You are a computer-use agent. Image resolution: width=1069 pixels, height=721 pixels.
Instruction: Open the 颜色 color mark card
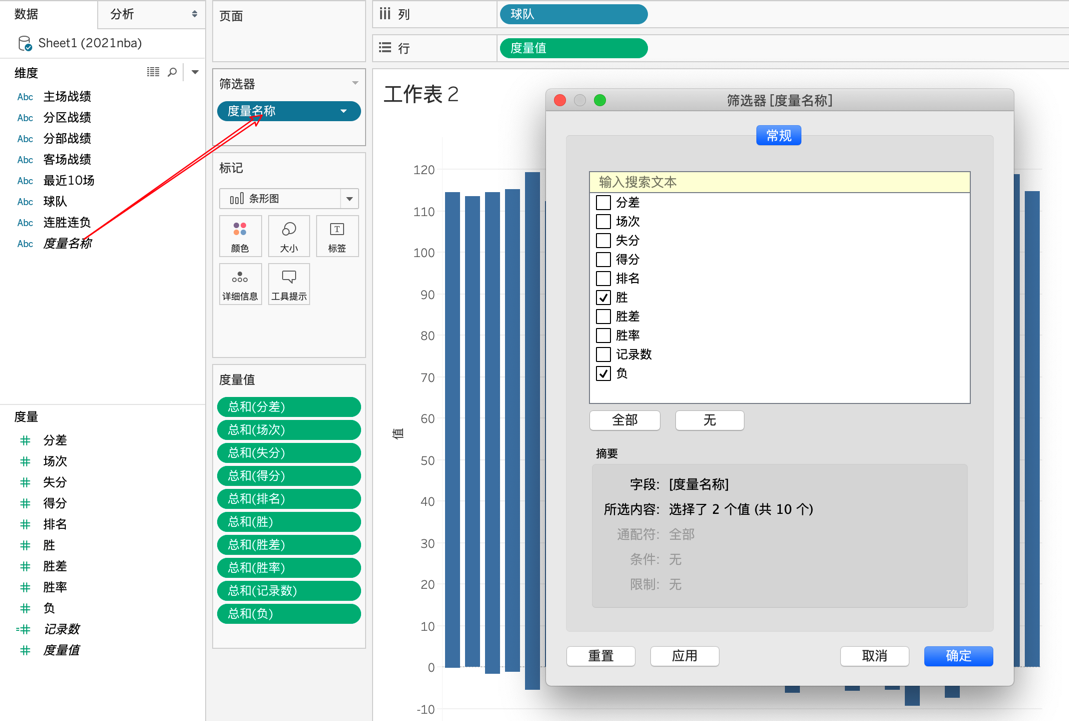240,236
